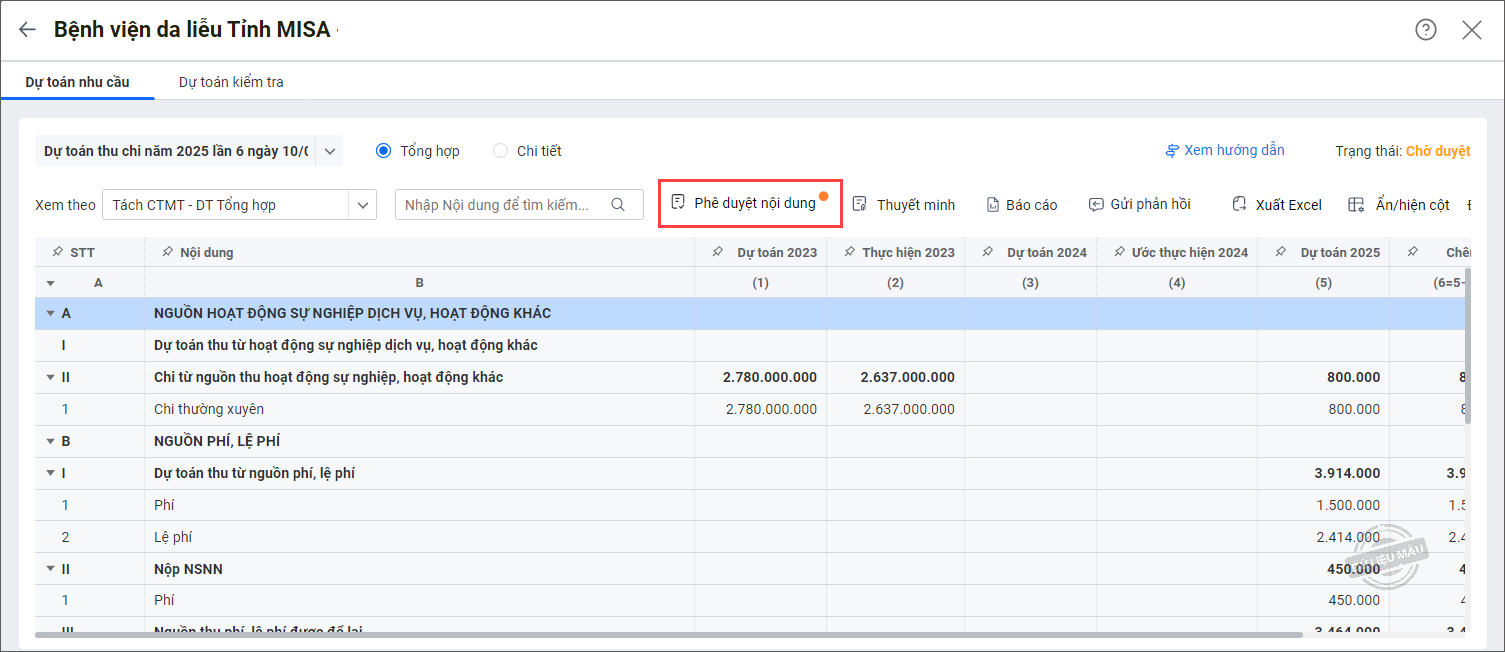
Task: Collapse row B Nguồn phí, lệ phí
Action: (50, 442)
